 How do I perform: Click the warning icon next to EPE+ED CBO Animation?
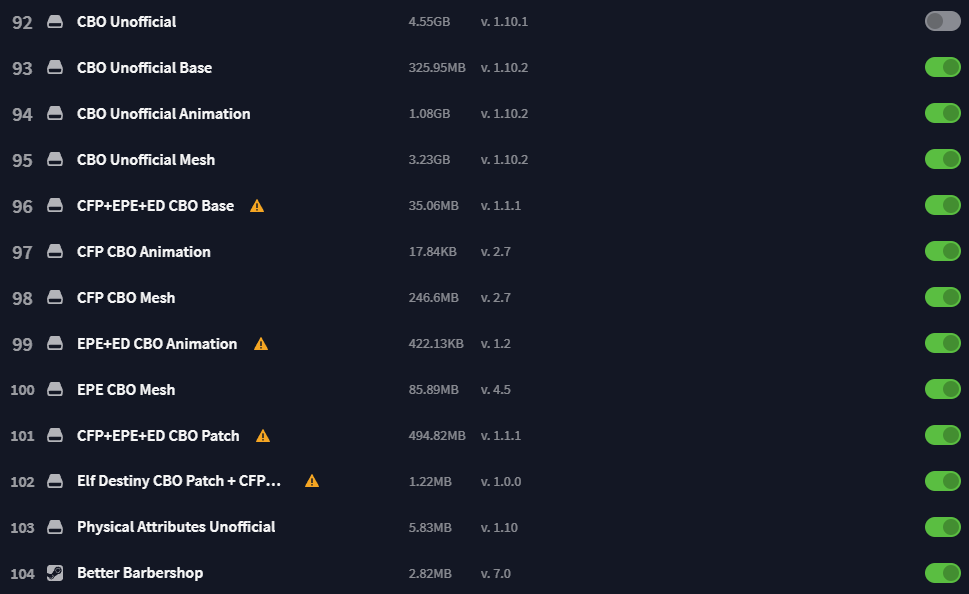pos(261,344)
